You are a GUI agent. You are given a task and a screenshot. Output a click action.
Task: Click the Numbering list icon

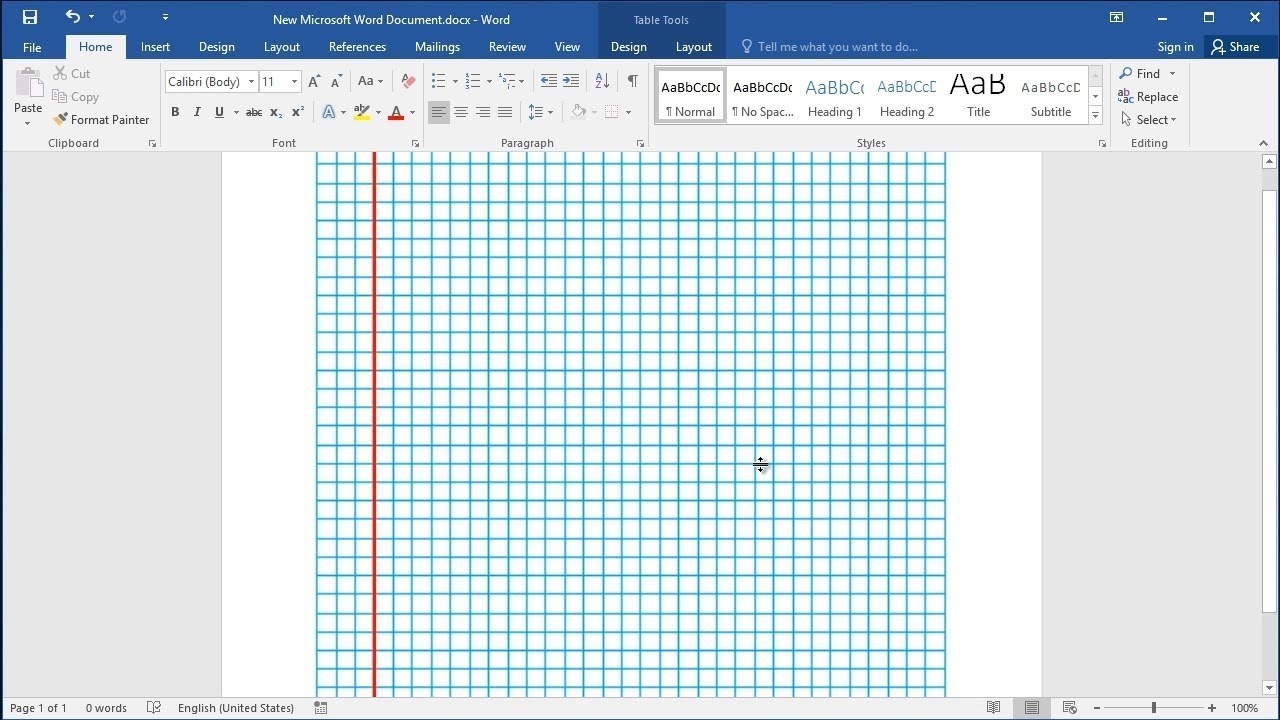click(473, 82)
